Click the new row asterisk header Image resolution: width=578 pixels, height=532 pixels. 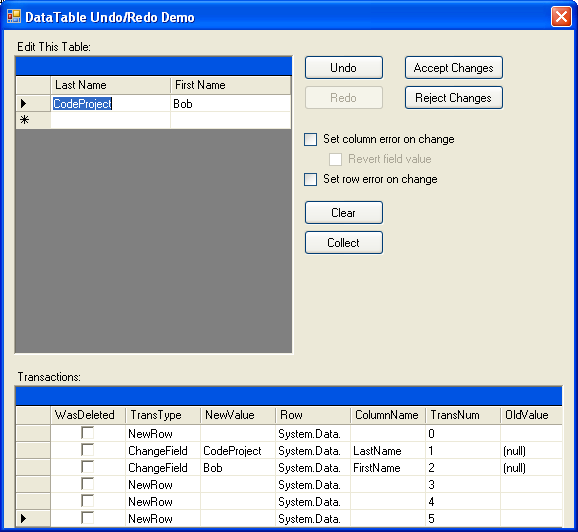(x=33, y=120)
